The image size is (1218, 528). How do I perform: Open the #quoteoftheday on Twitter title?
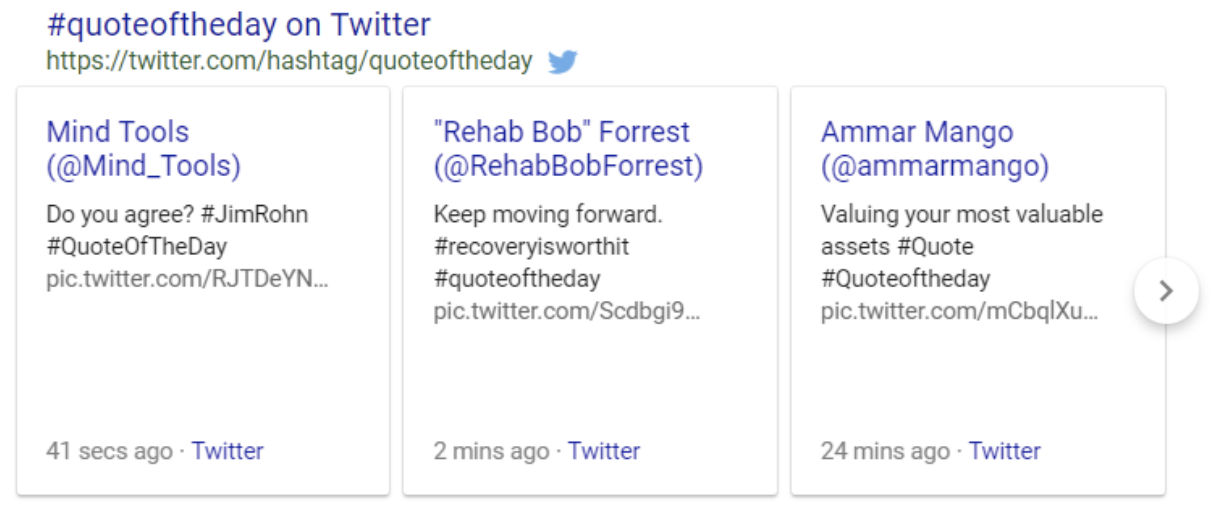(x=238, y=23)
